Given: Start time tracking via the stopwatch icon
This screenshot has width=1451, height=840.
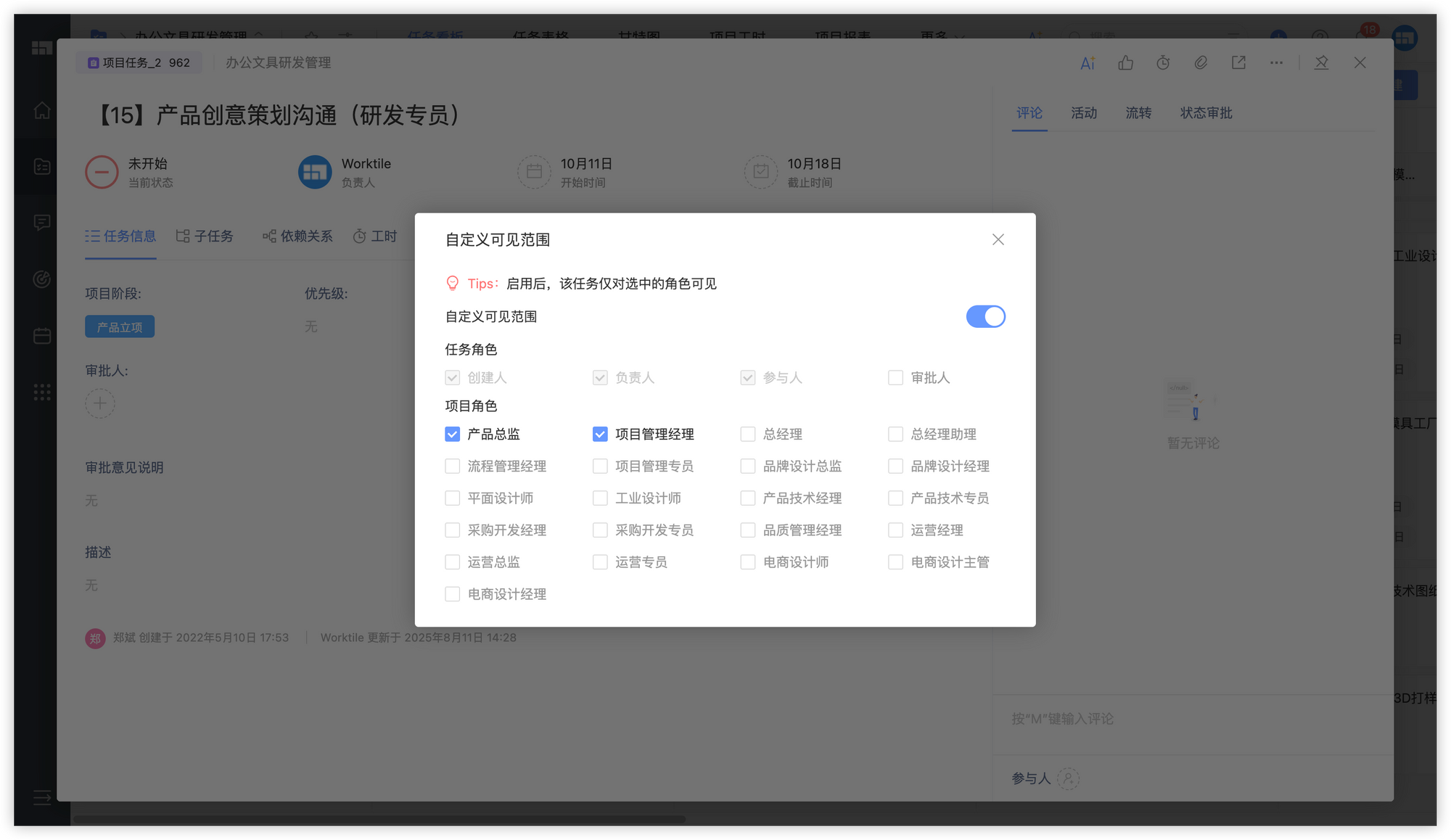Looking at the screenshot, I should tap(1163, 63).
